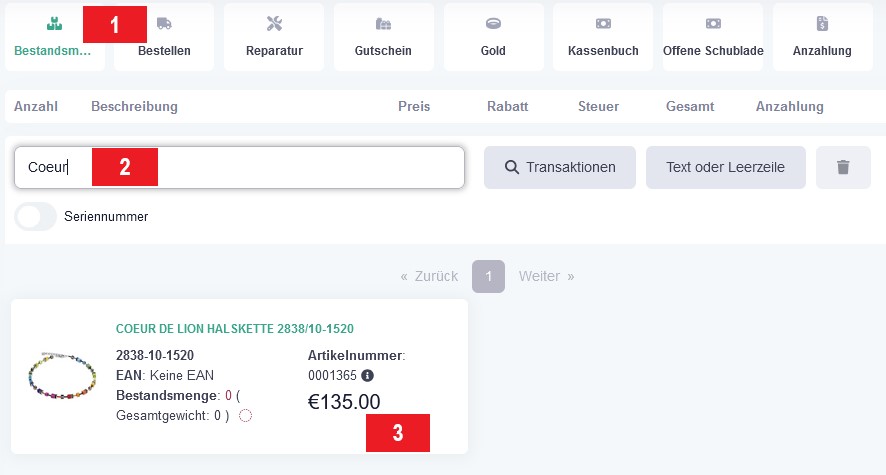Open the Bestandsmenge stock icon tab
886x475 pixels.
coord(54,24)
